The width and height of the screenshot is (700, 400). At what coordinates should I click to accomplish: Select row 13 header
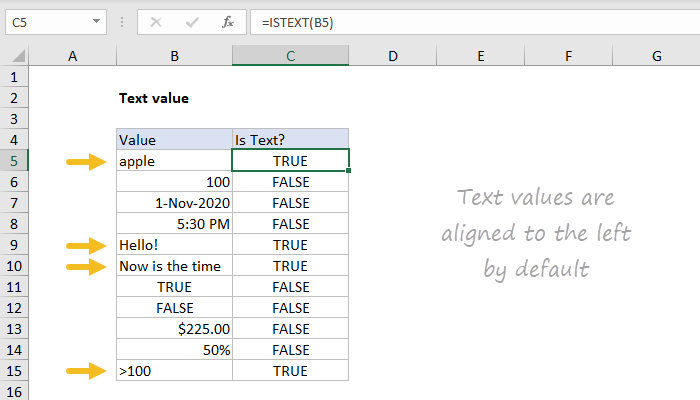[14, 329]
